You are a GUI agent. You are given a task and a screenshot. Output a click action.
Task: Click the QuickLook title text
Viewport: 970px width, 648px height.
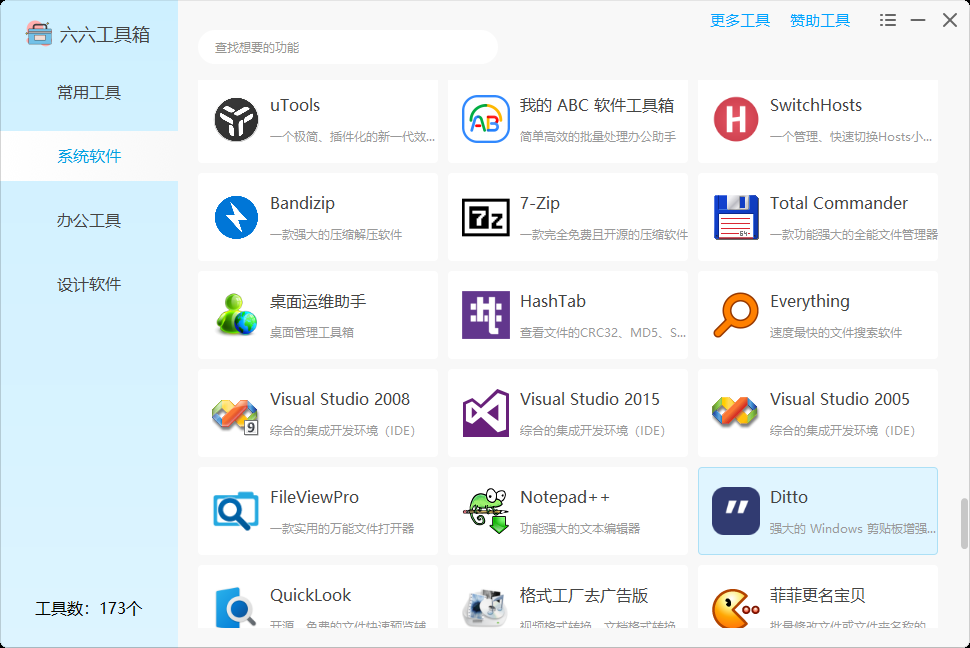click(x=311, y=595)
